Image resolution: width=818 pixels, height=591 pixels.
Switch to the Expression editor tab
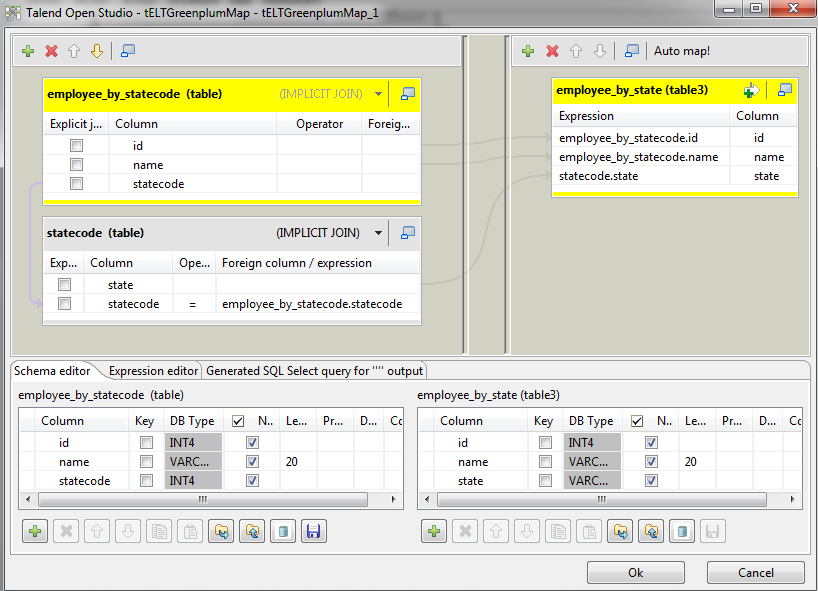coord(154,371)
